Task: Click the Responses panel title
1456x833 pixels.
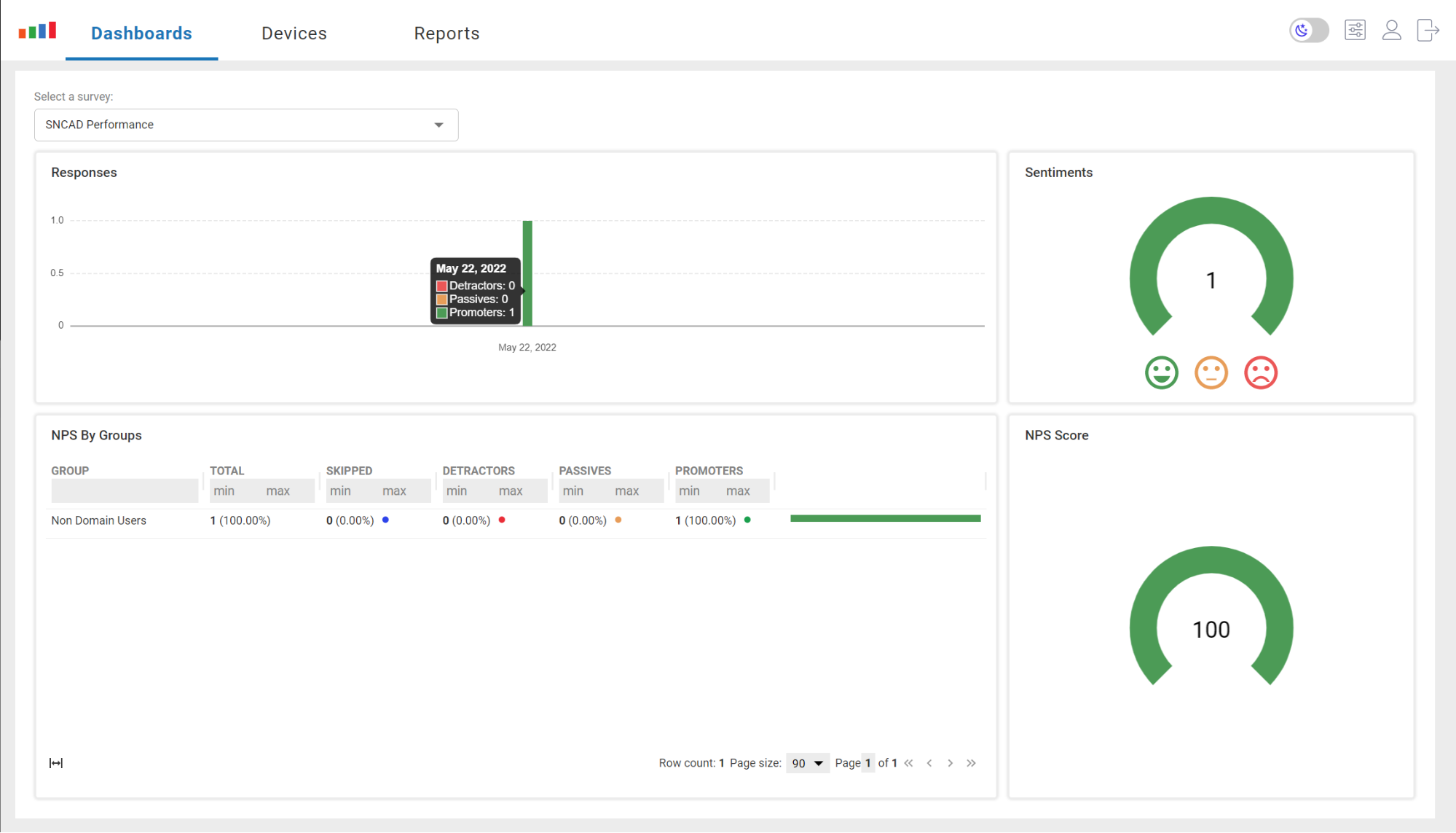Action: coord(84,173)
